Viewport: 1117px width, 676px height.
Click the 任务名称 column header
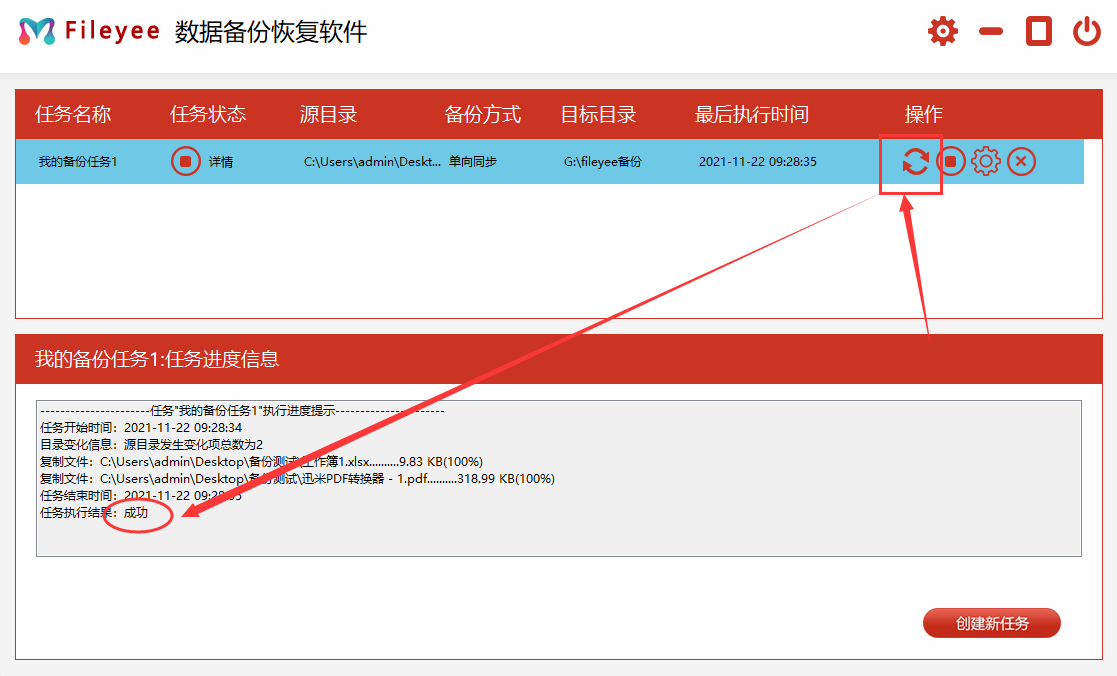click(73, 114)
